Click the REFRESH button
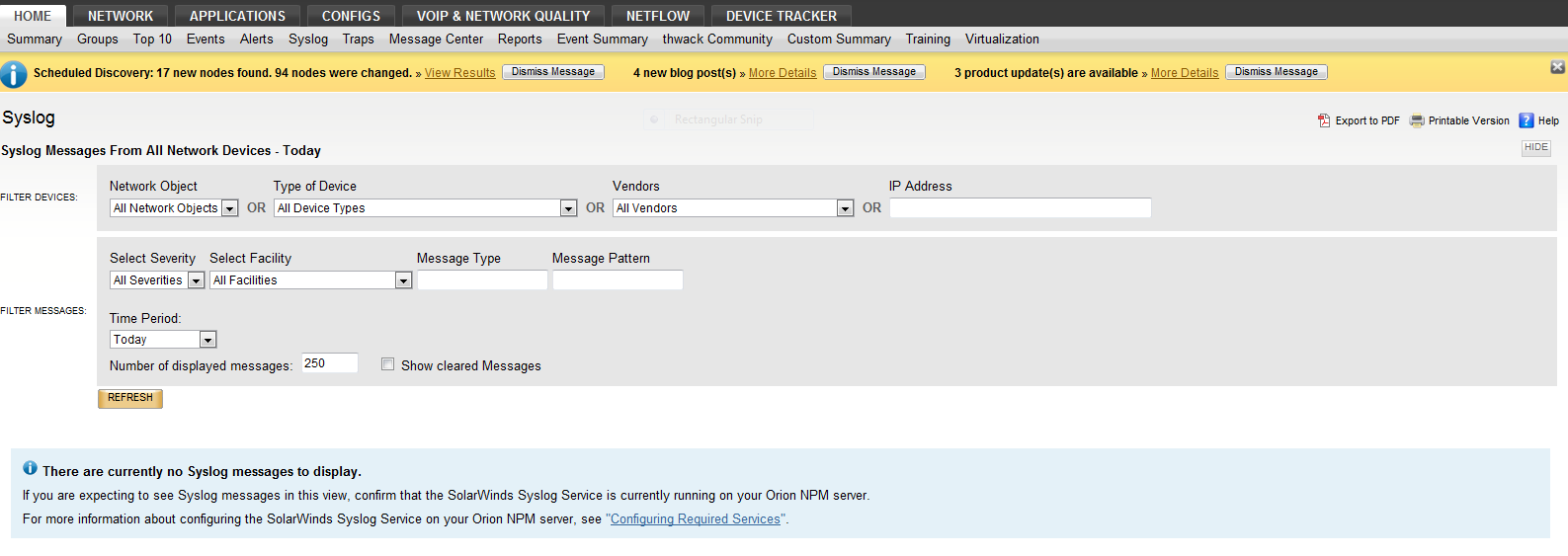This screenshot has height=556, width=1568. click(x=130, y=398)
